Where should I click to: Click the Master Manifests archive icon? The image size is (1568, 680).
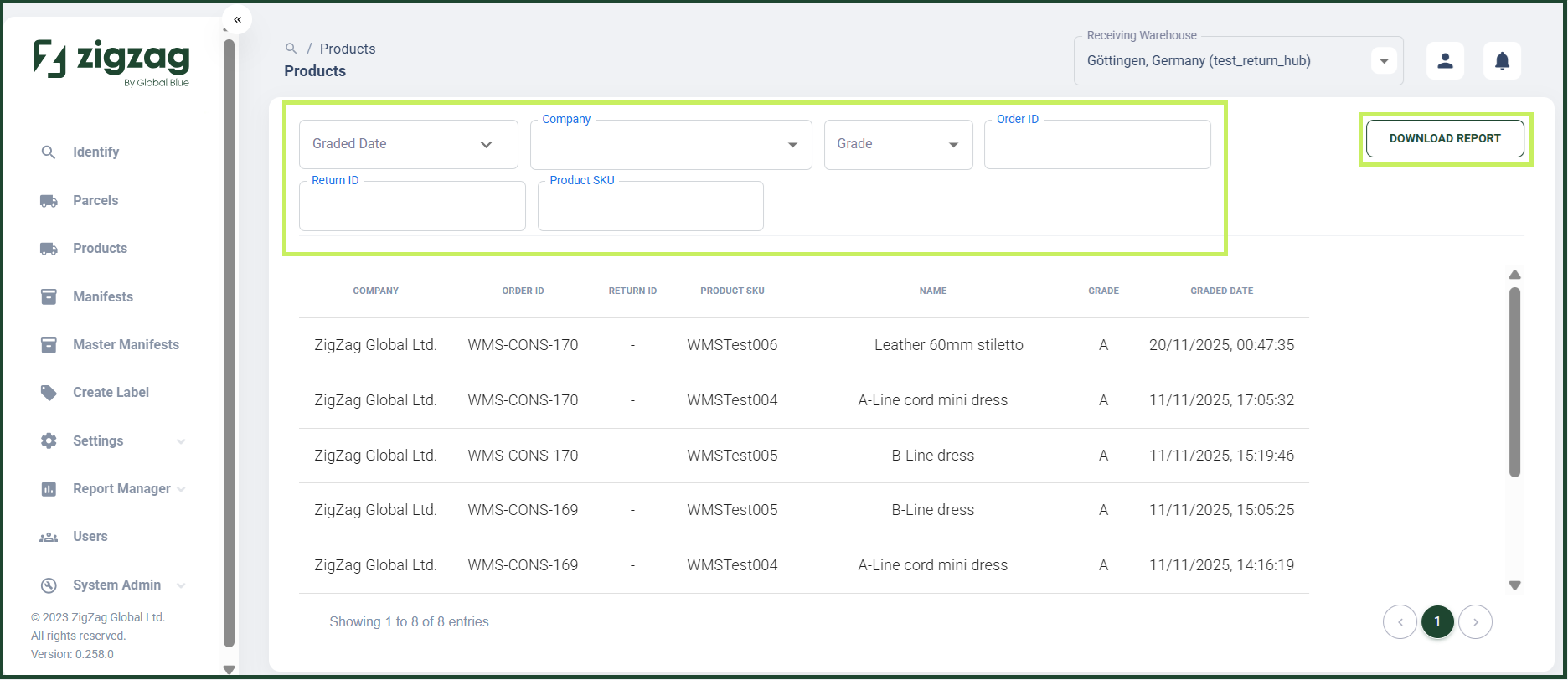49,345
